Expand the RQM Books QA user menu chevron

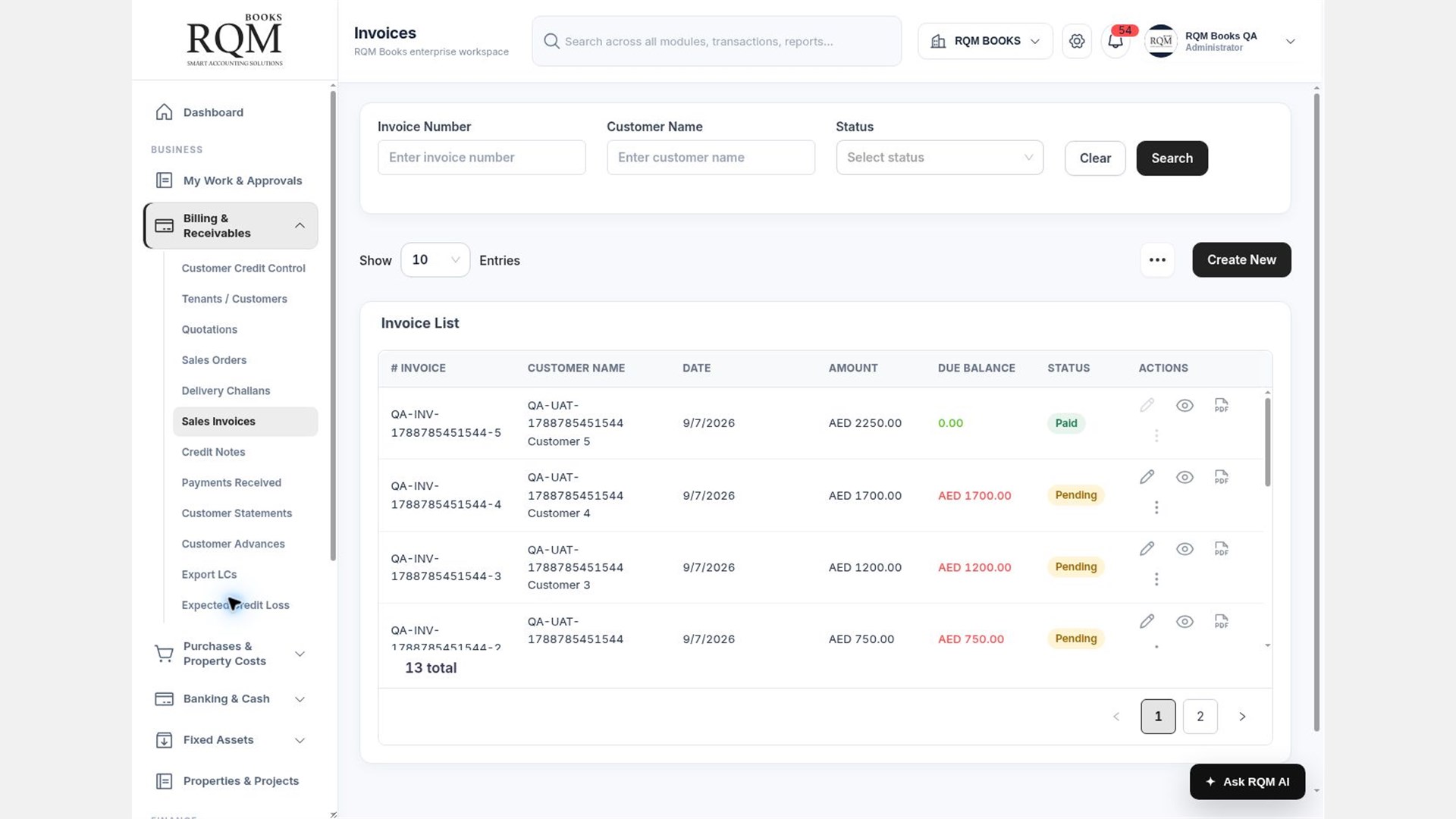point(1290,41)
